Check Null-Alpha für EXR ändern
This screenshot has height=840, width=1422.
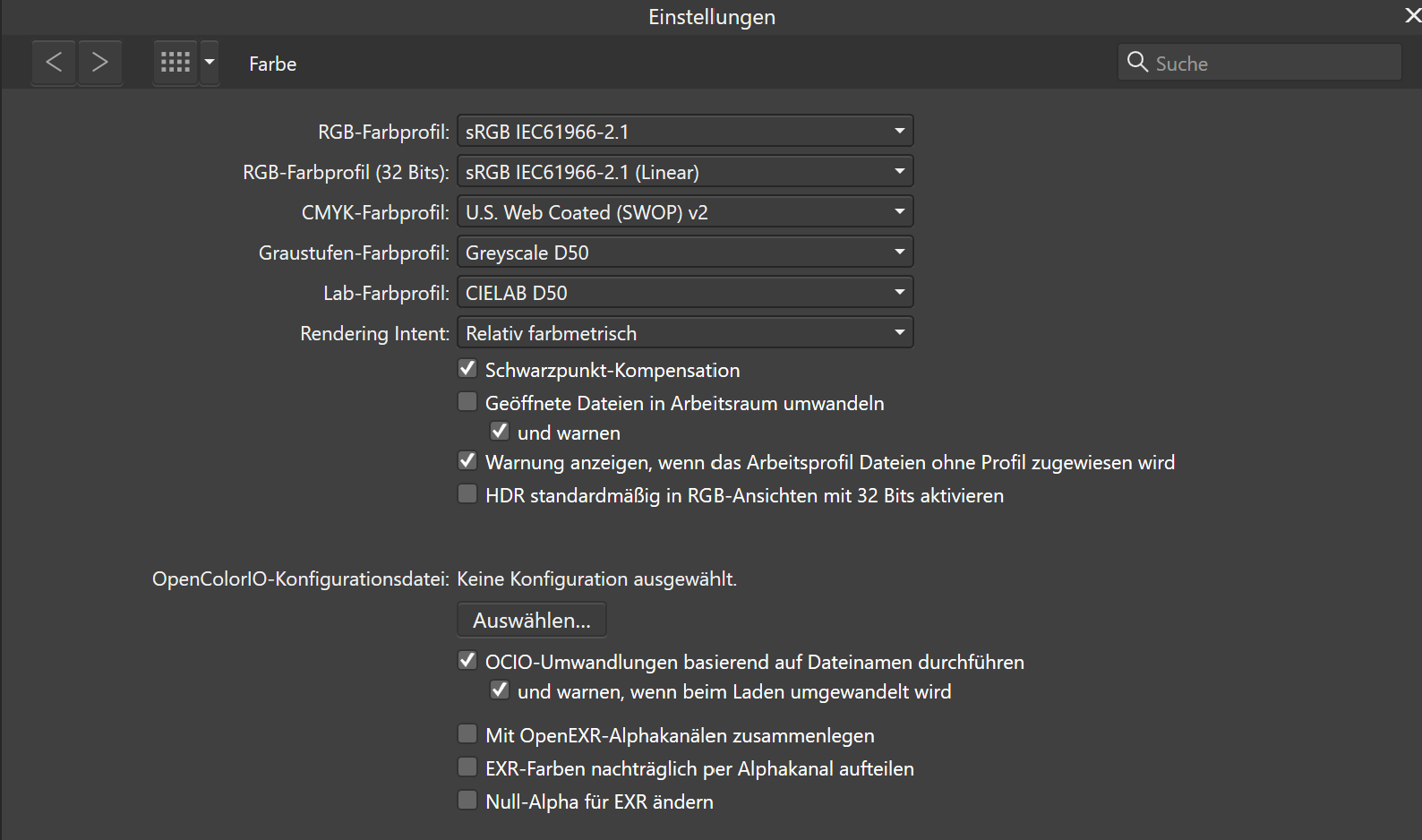[x=467, y=801]
